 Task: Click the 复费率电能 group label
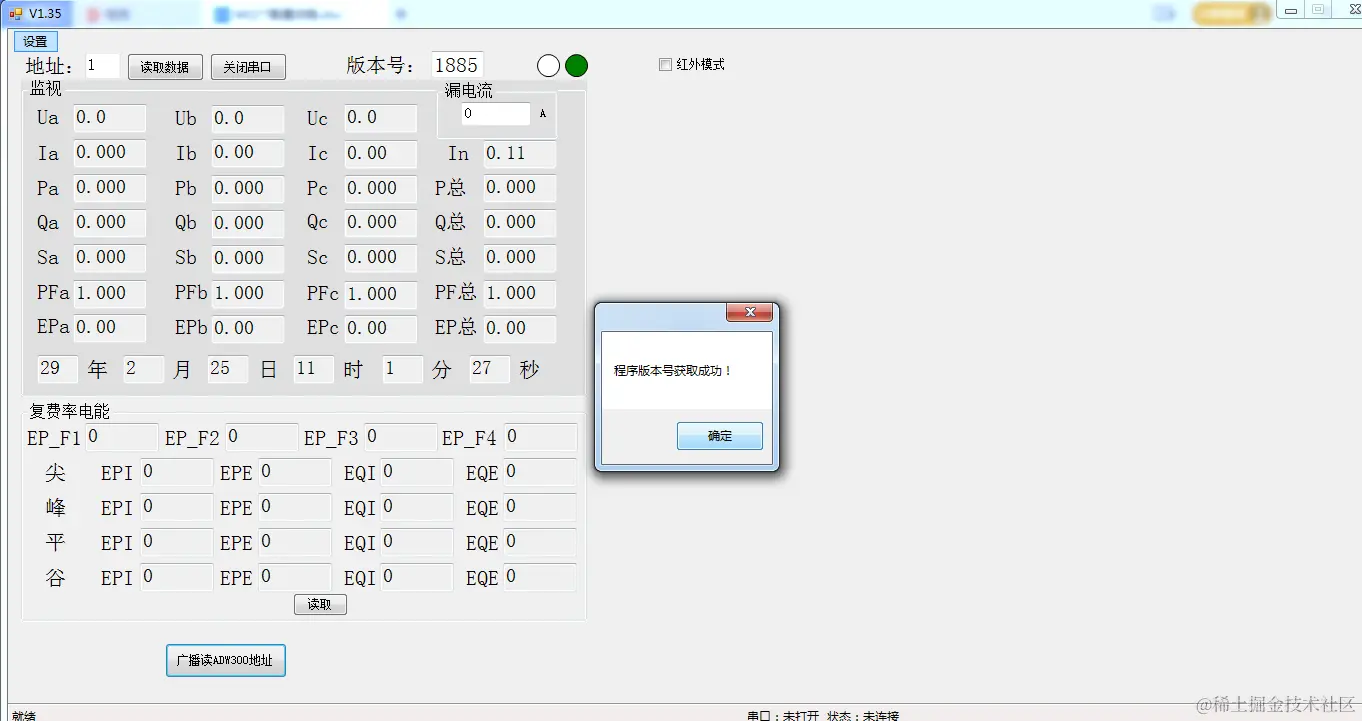click(x=70, y=411)
